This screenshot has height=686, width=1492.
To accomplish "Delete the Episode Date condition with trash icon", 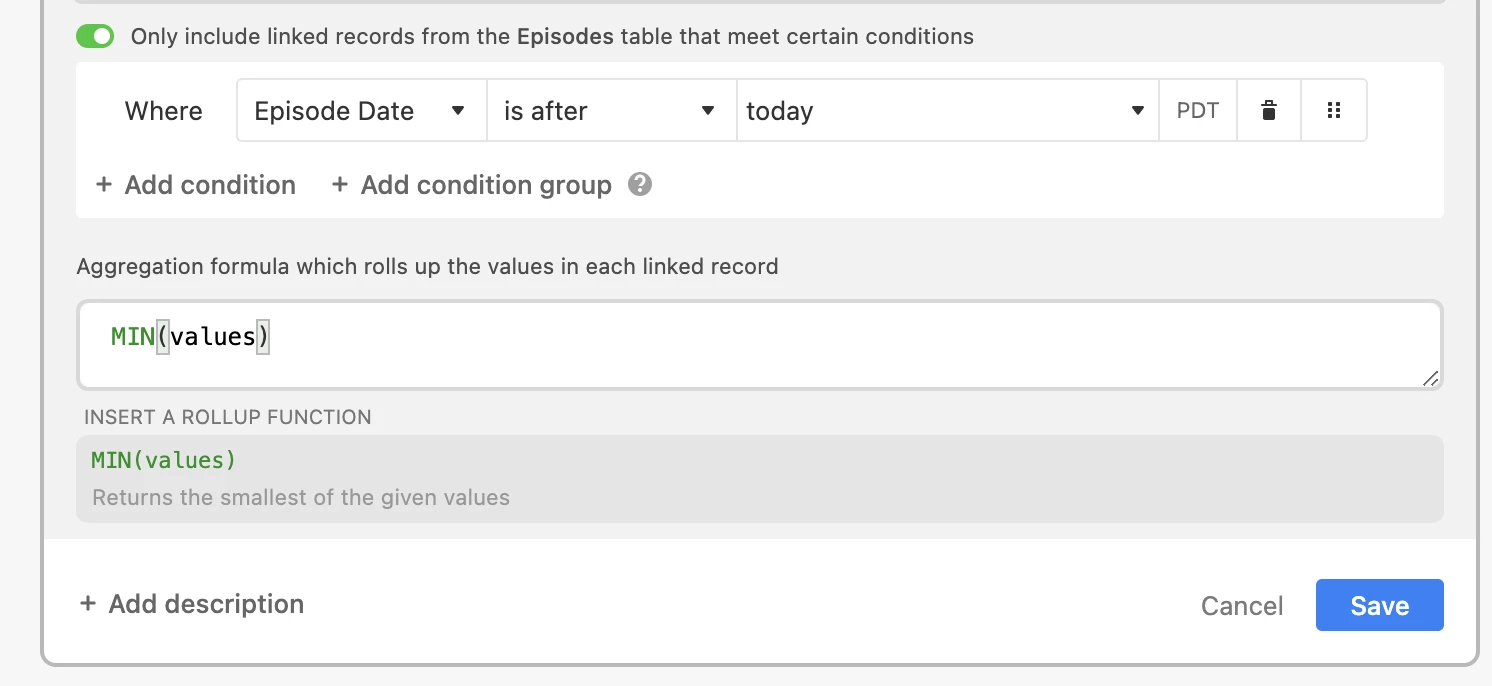I will [x=1269, y=111].
